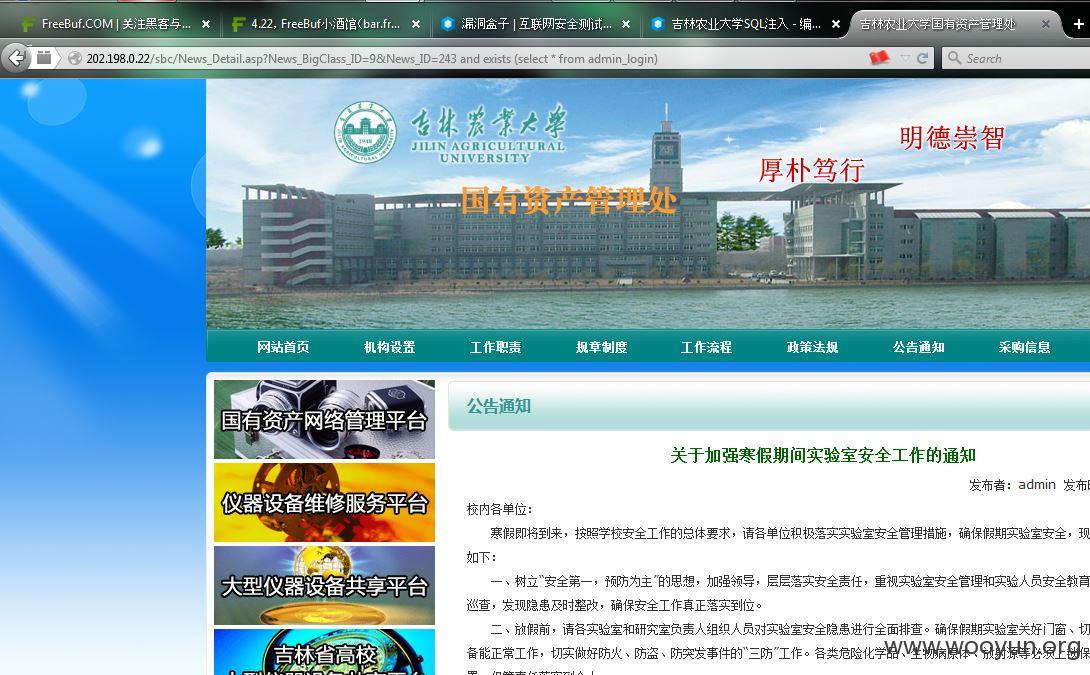
Task: Click the 吉林省高校 banner image
Action: (325, 652)
